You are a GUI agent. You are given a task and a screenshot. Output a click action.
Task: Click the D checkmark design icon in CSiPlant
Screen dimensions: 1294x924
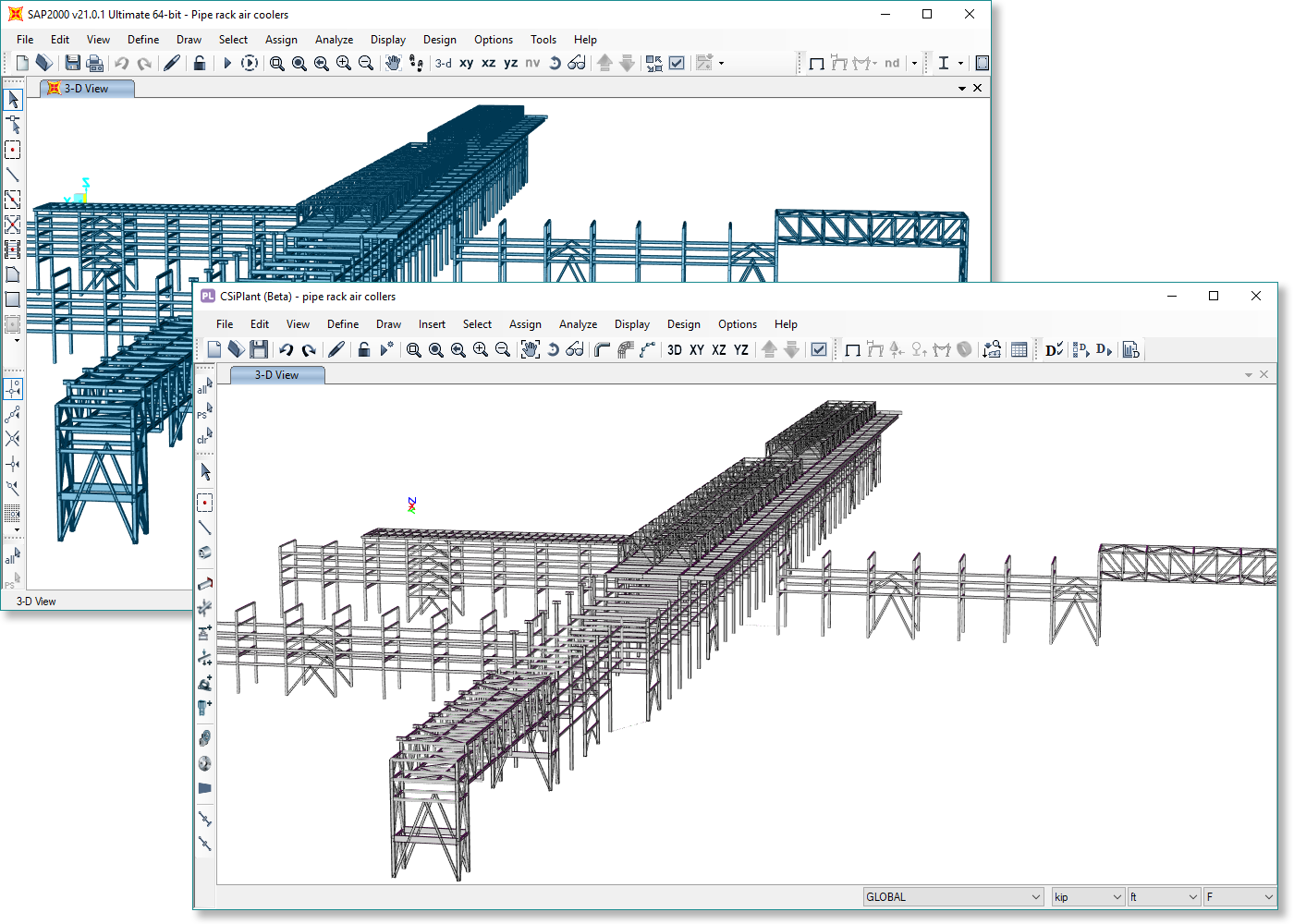point(1054,349)
